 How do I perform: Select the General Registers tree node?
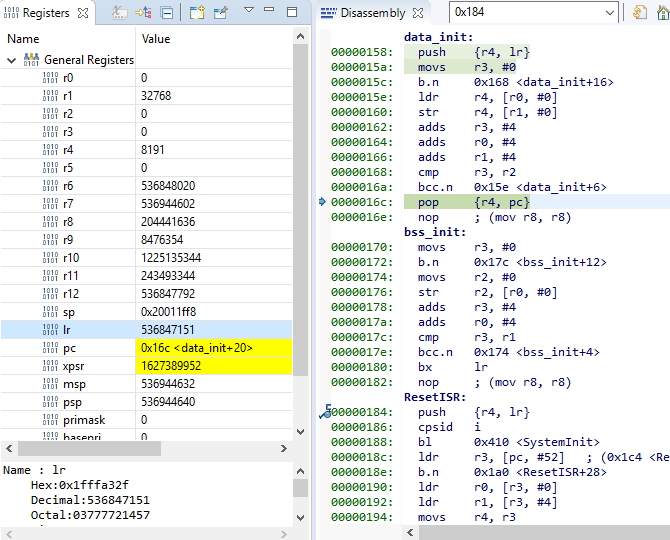[x=89, y=60]
